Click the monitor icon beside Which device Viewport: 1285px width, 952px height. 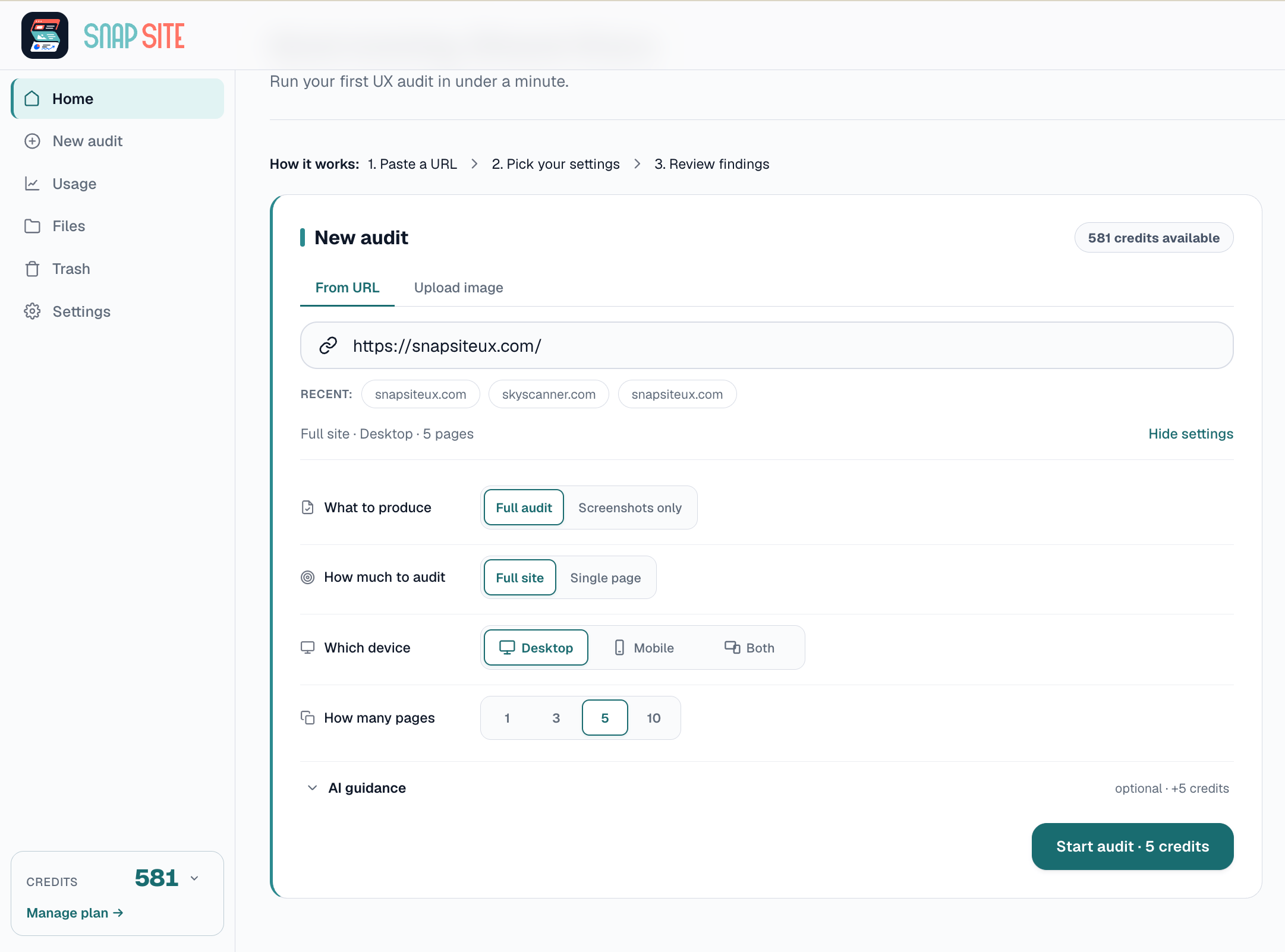tap(307, 648)
